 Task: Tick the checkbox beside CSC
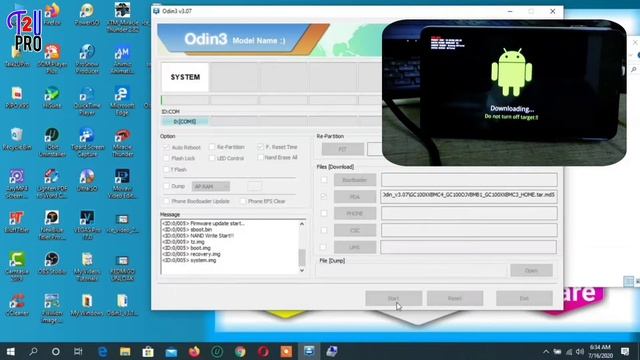(x=324, y=230)
